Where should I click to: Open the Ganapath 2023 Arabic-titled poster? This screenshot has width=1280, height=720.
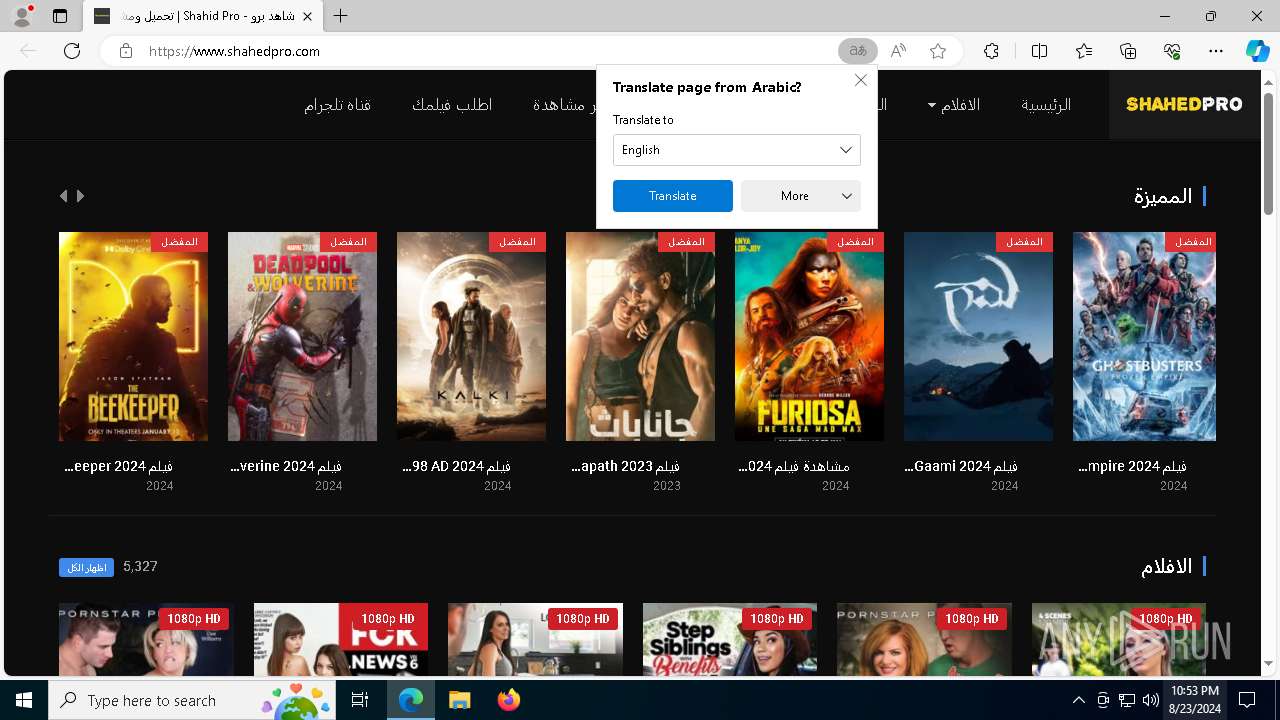(640, 336)
